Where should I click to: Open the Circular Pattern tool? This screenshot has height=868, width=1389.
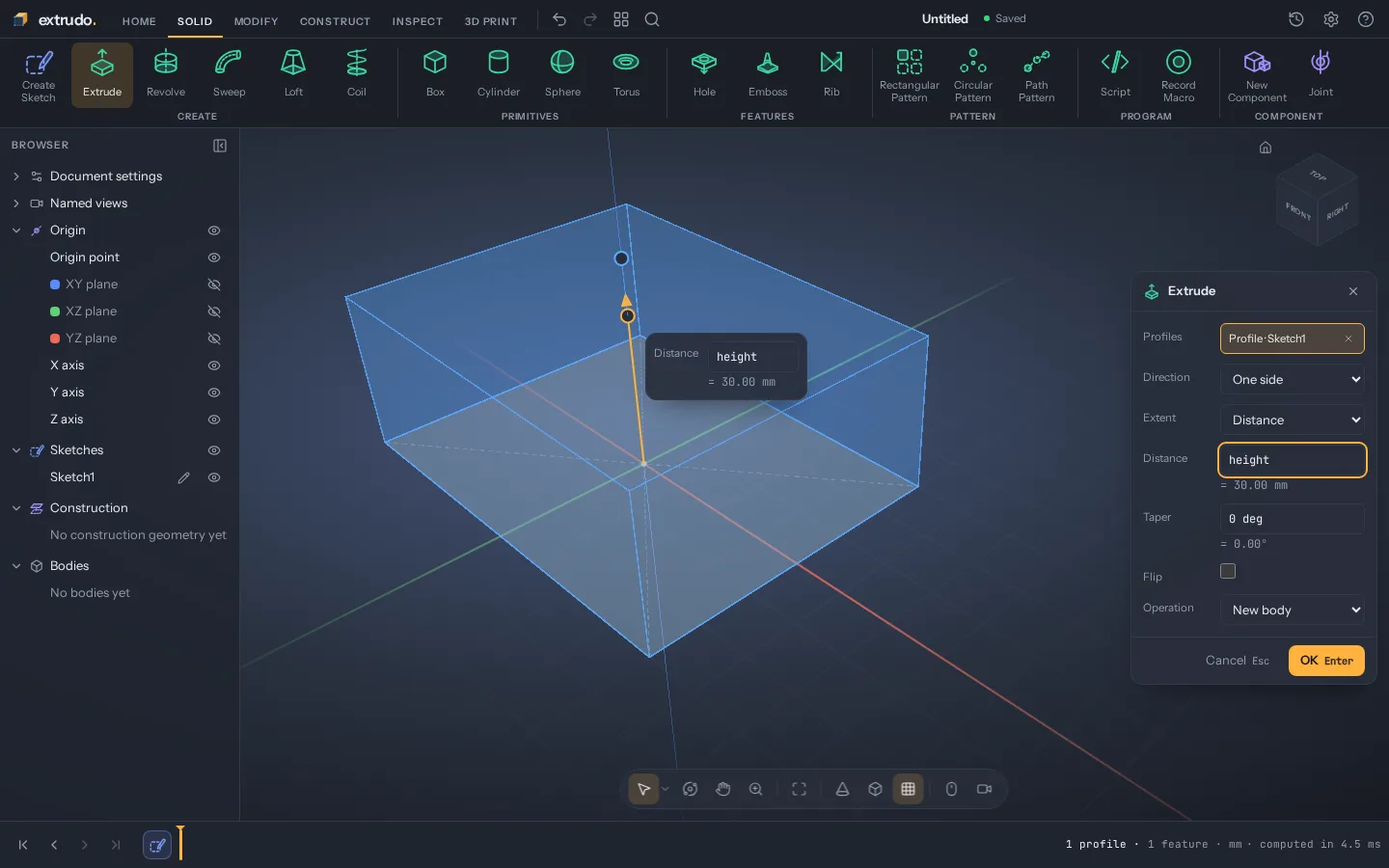(x=973, y=74)
